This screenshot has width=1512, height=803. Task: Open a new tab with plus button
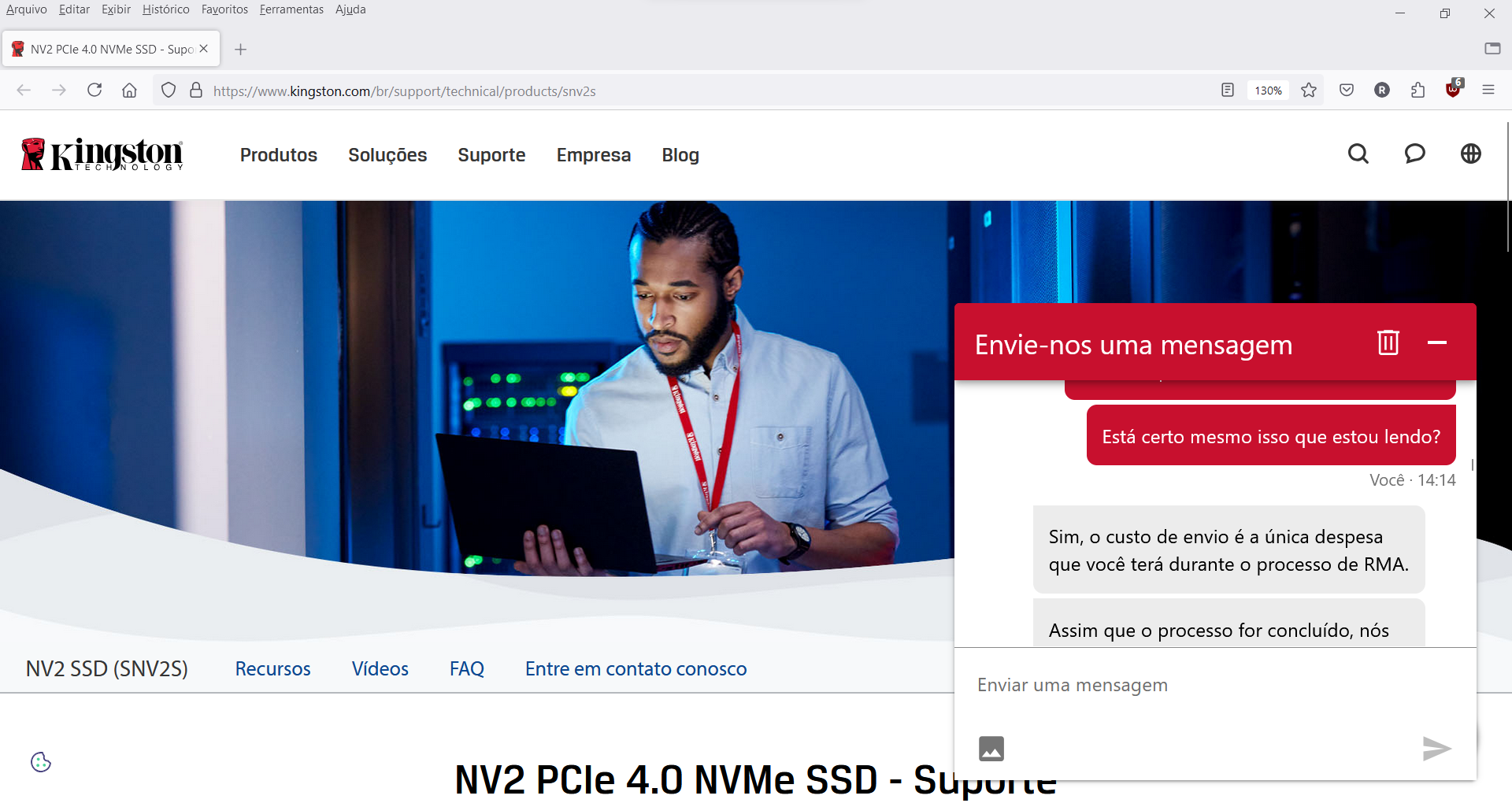click(x=241, y=50)
